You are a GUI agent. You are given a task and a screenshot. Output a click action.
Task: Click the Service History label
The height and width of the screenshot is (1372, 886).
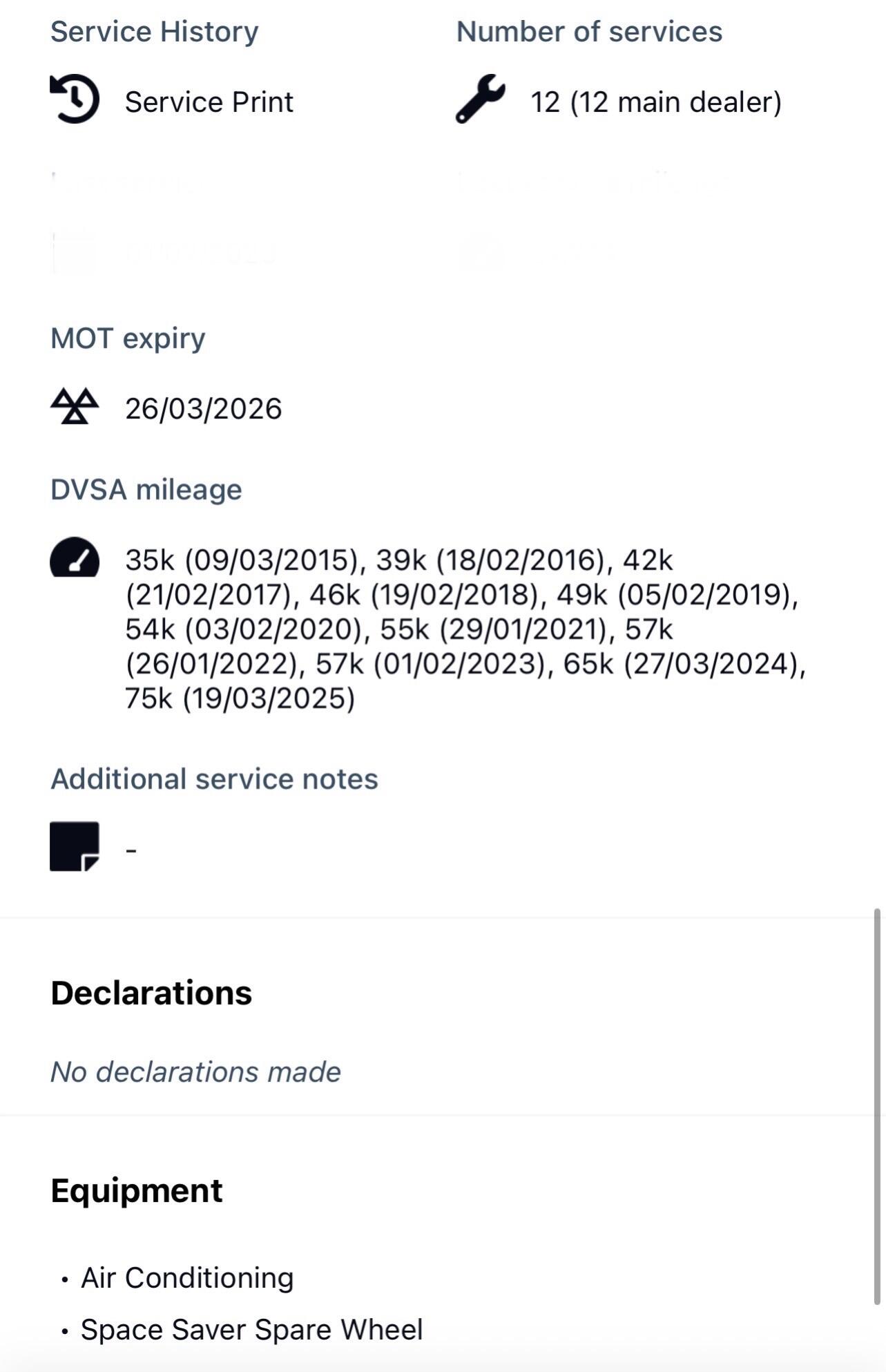pos(154,32)
